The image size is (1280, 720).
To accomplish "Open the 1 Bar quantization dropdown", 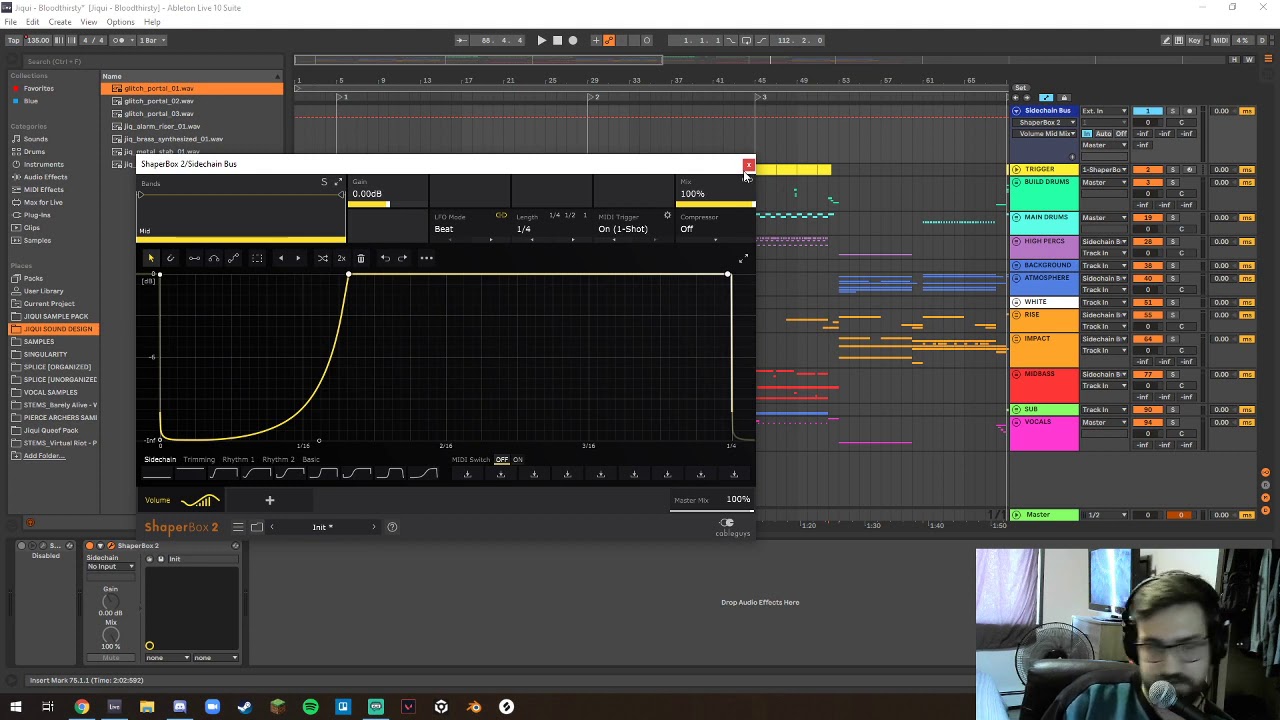I will (x=153, y=40).
